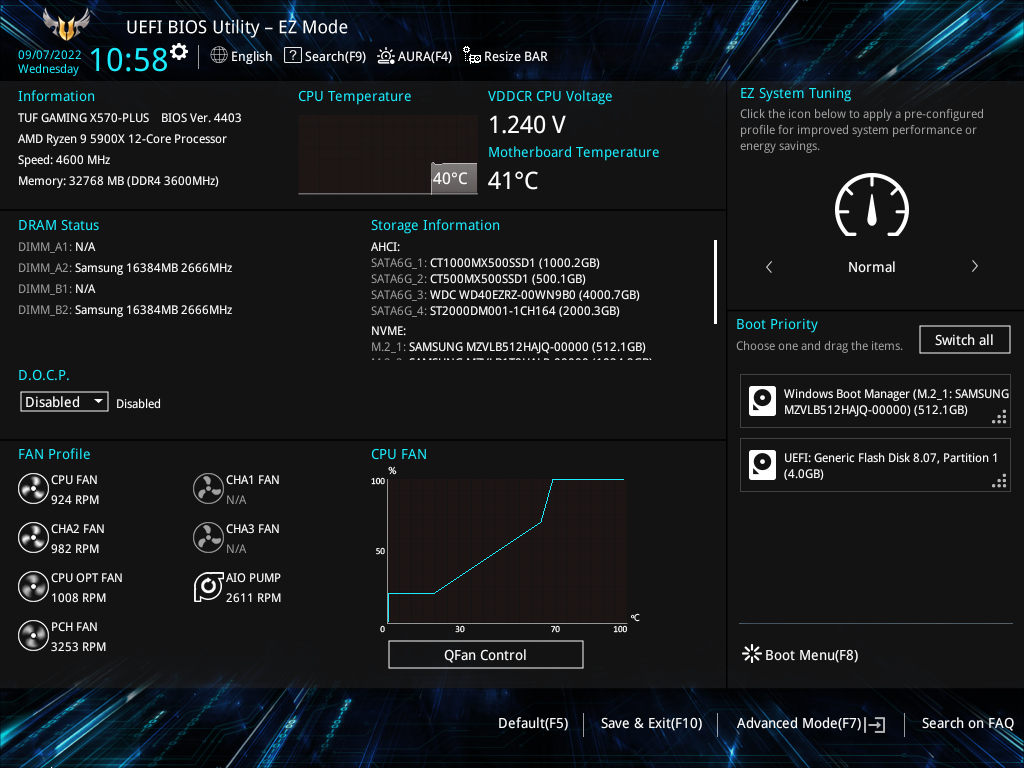Click DIMM_B2 Samsung 16384MB entry

[125, 310]
